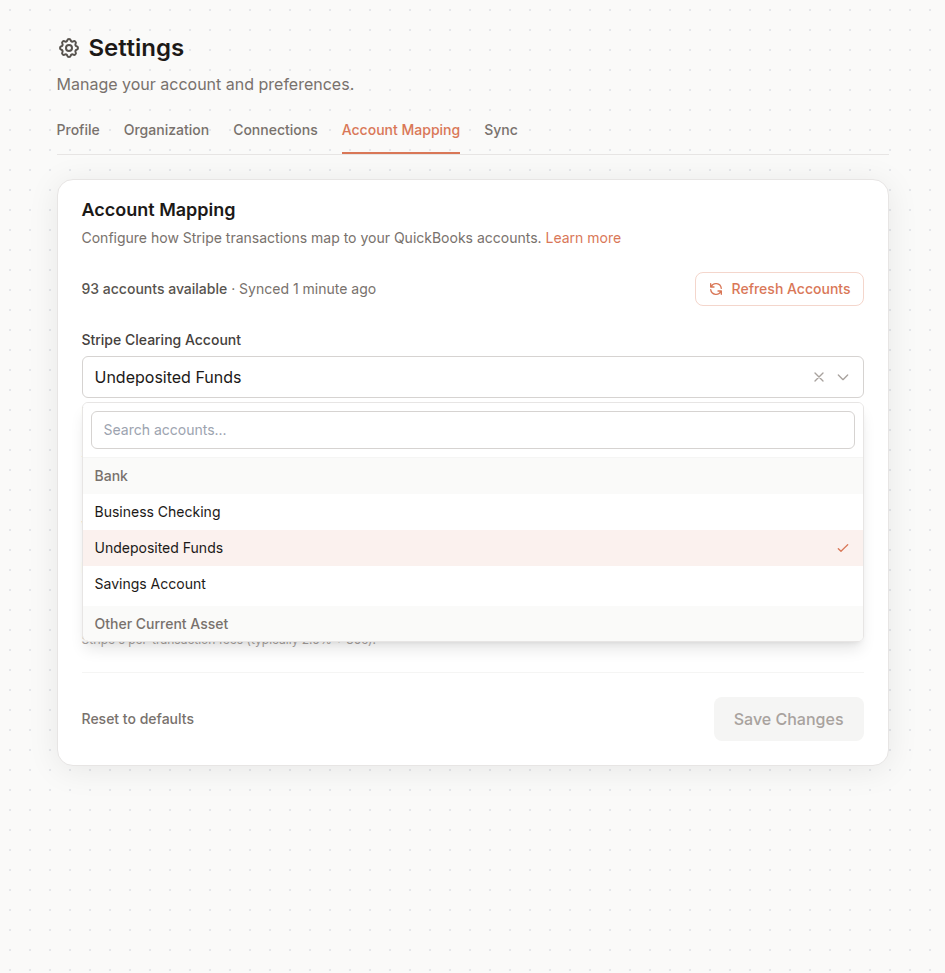Click the Search accounts input field
This screenshot has width=945, height=973.
tap(473, 429)
